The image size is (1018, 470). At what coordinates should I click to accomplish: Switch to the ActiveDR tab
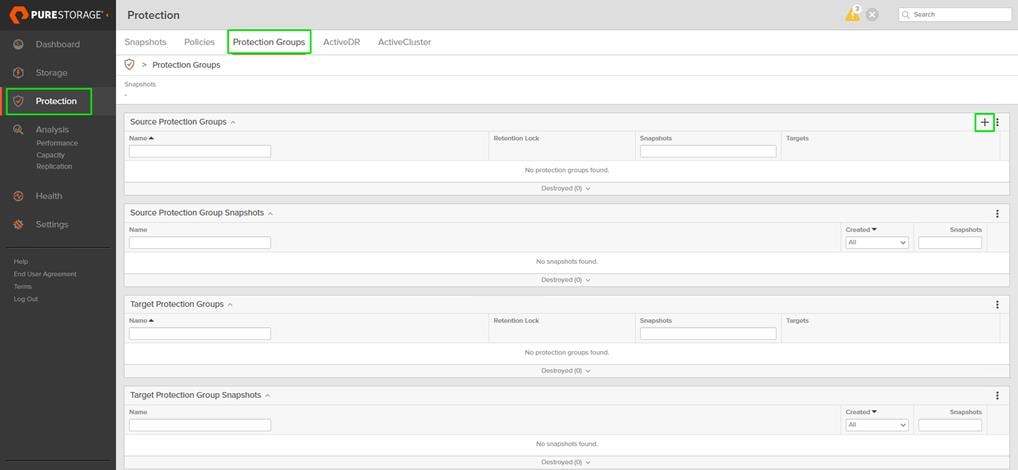click(341, 42)
